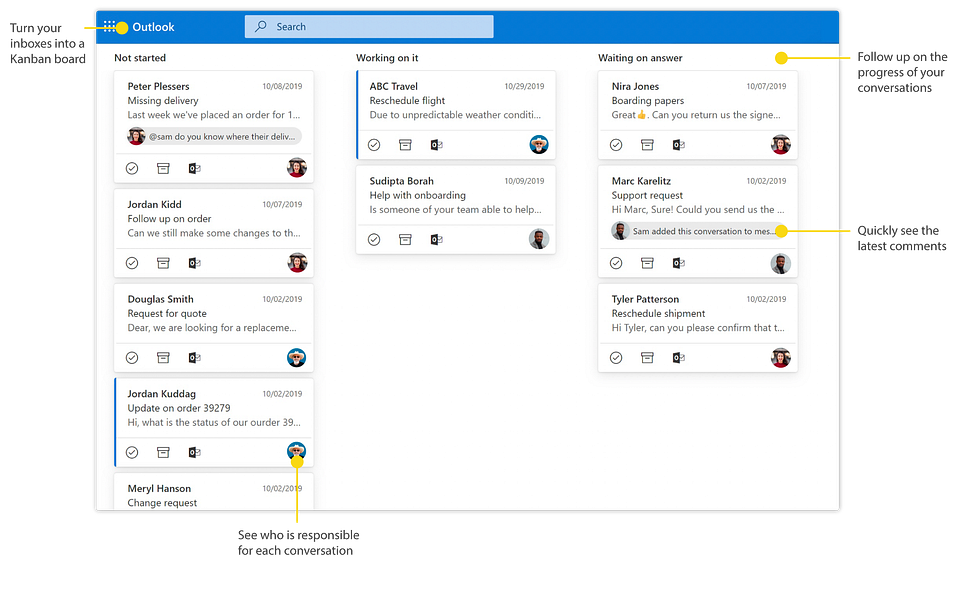Click assignee avatar on Jordan Kidd card
The width and height of the screenshot is (960, 600).
pyautogui.click(x=297, y=263)
